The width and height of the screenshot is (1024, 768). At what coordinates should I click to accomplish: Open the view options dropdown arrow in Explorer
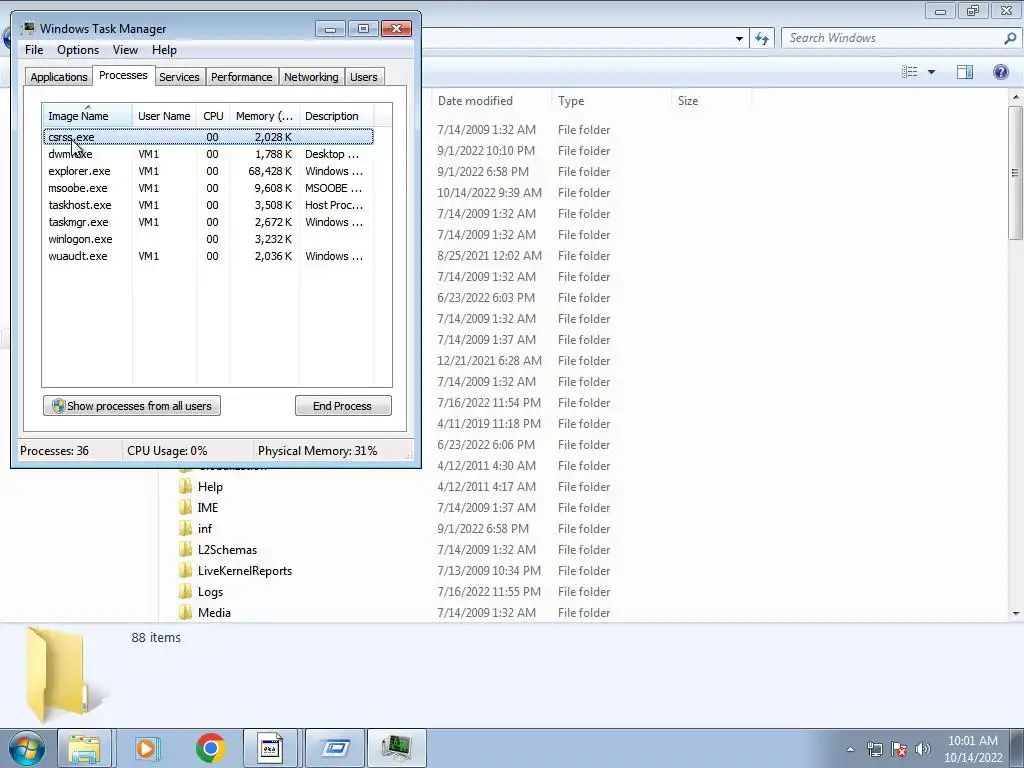[931, 72]
